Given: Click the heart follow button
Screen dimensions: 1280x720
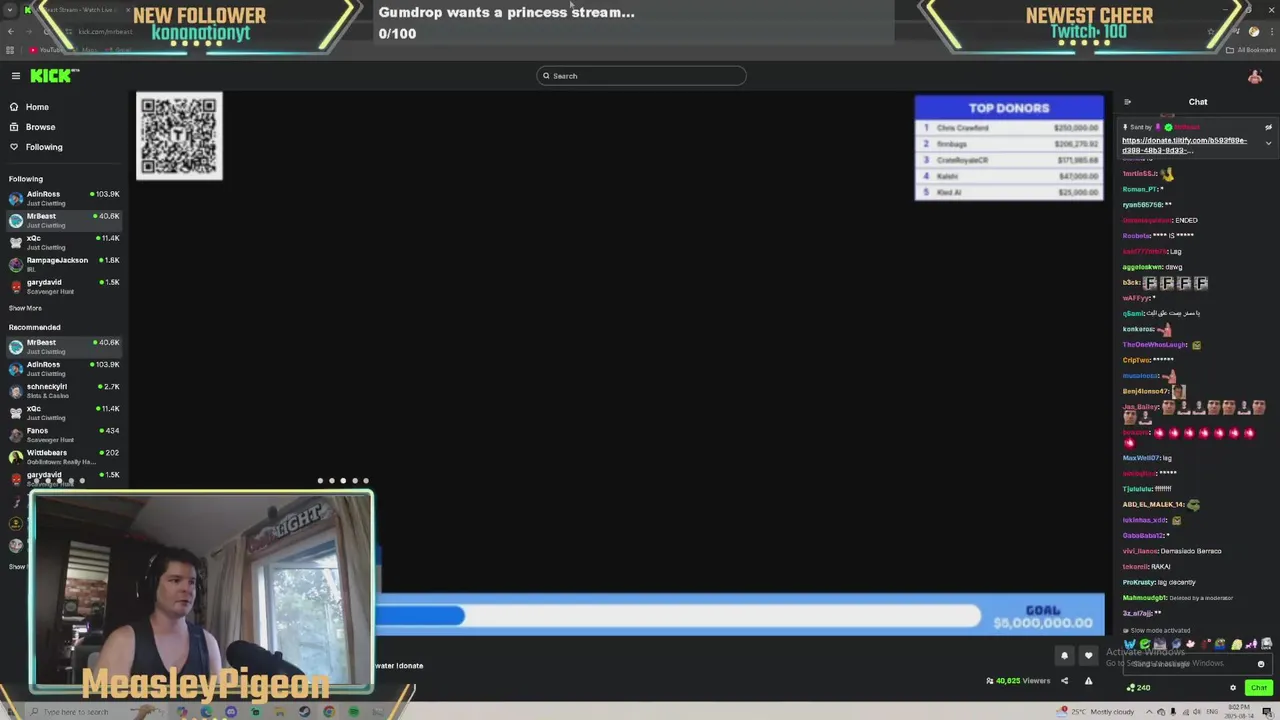Looking at the screenshot, I should pyautogui.click(x=1088, y=656).
